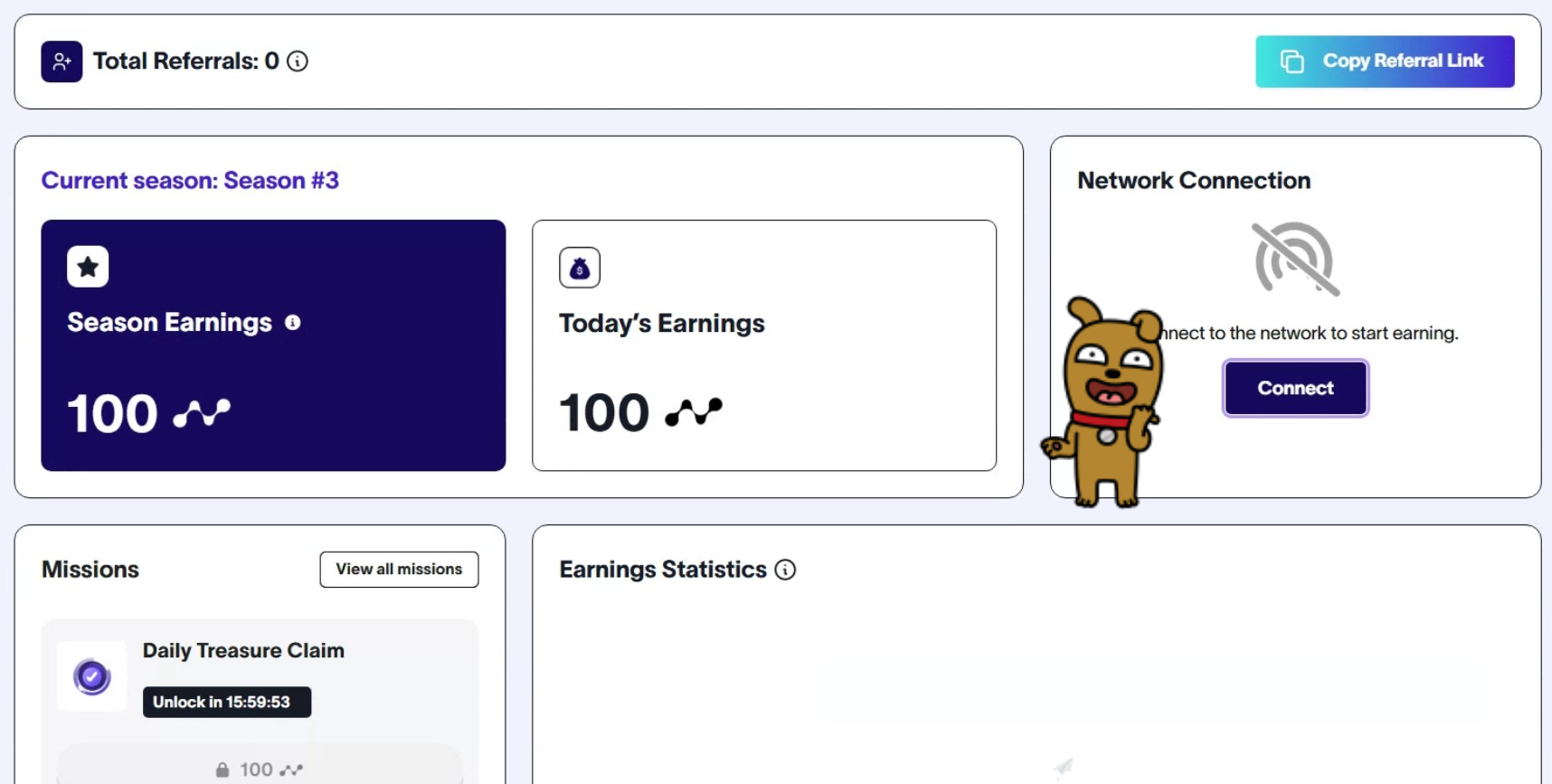1552x784 pixels.
Task: Click the money bag icon above Today's Earnings
Action: pos(580,268)
